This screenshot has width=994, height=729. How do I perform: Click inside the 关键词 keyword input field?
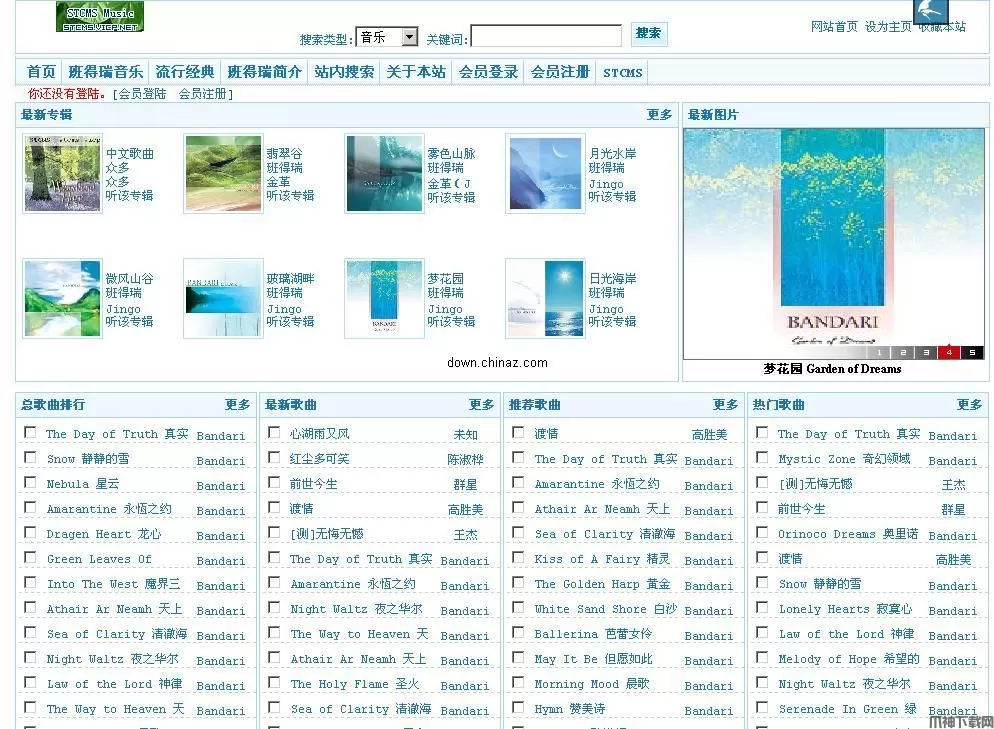click(x=545, y=35)
